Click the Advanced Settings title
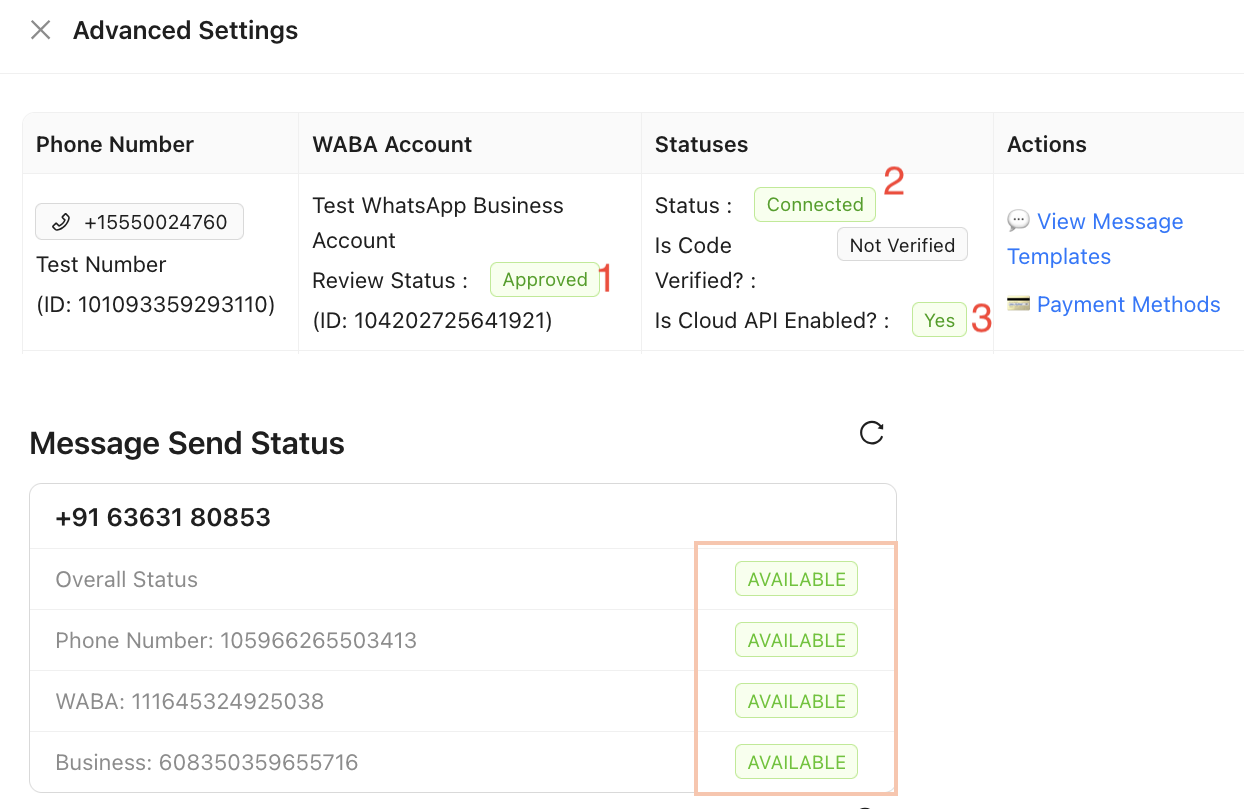Screen dimensions: 1244x809 (x=185, y=30)
